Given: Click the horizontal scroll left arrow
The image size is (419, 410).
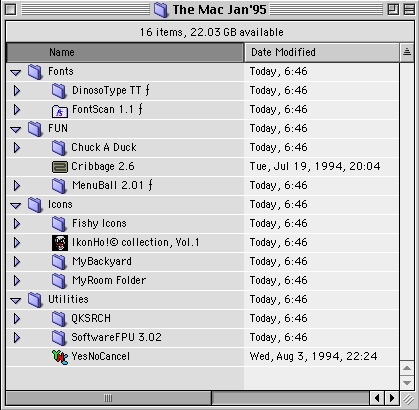Looking at the screenshot, I should 377,398.
